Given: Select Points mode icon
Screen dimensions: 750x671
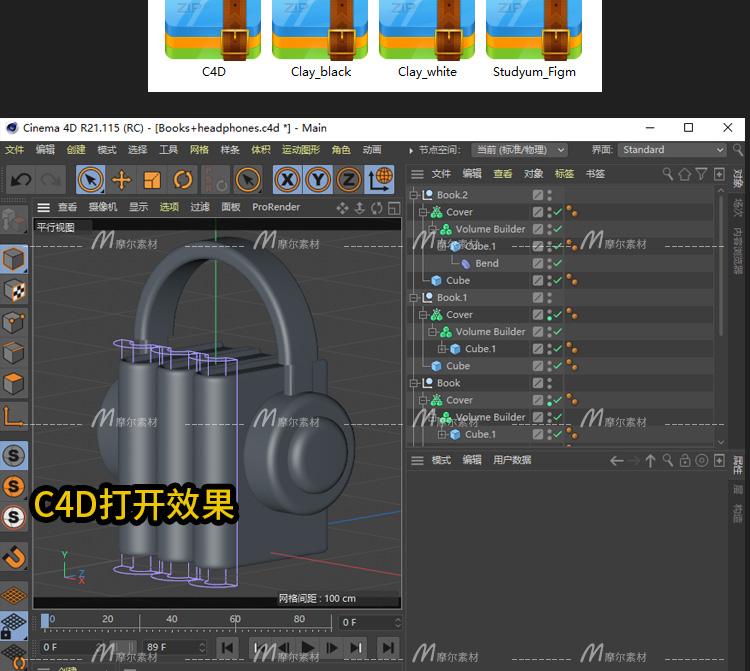Looking at the screenshot, I should [x=13, y=322].
